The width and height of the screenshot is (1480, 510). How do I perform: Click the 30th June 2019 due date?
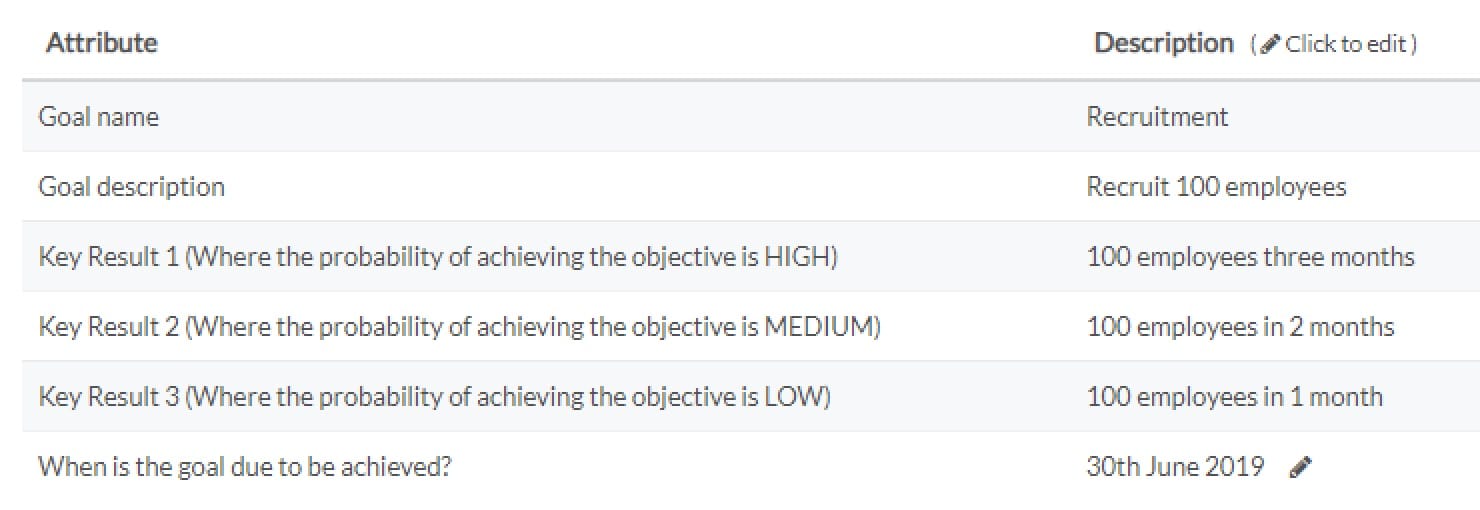[1175, 467]
